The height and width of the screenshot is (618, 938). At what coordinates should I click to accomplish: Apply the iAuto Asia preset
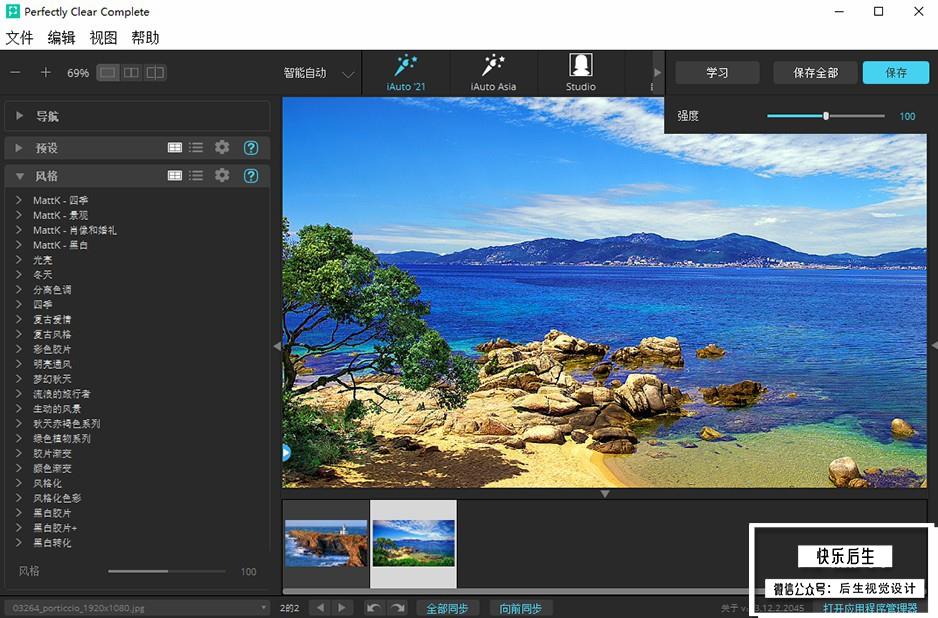point(494,72)
